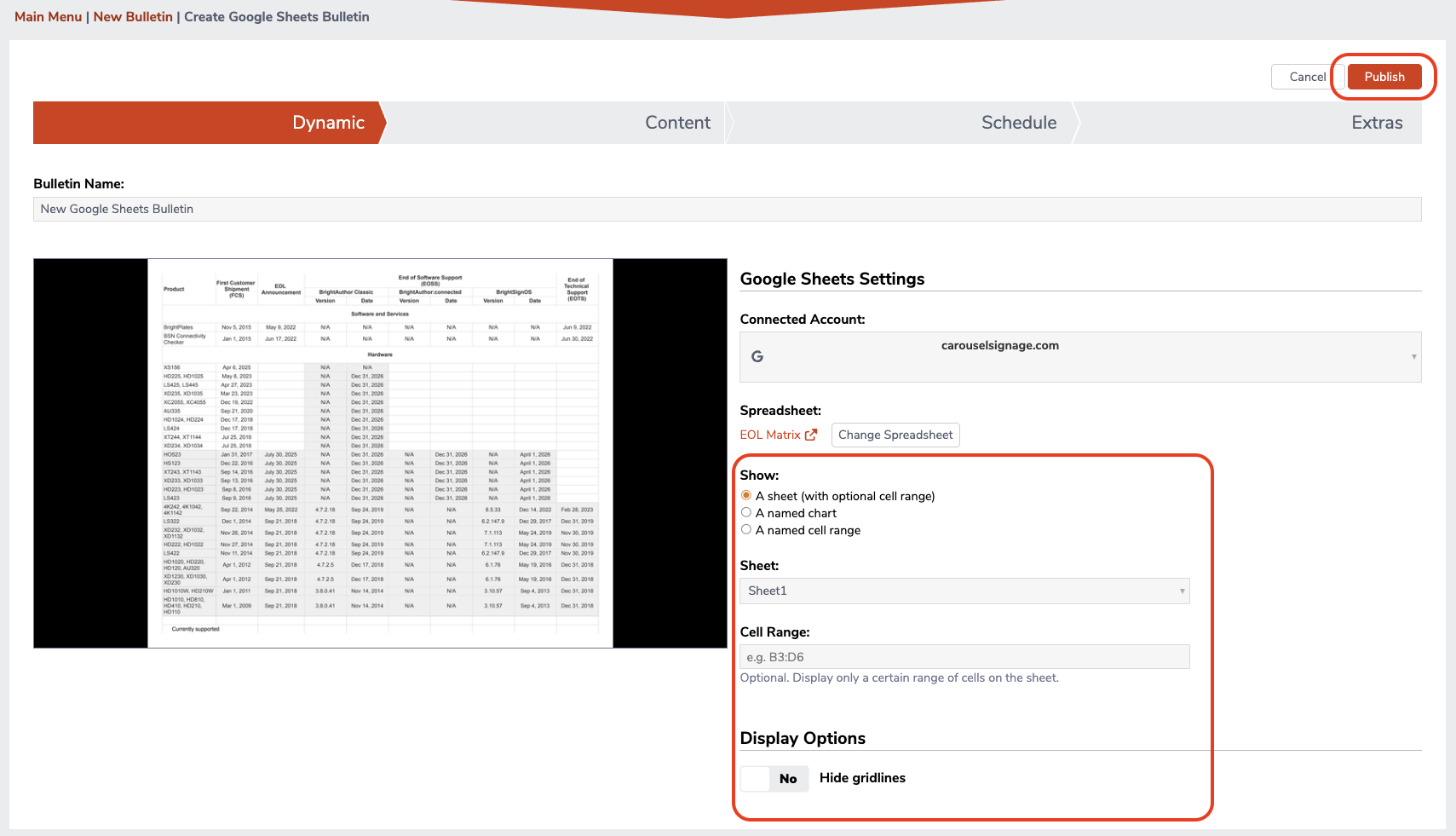Click the external link icon beside EOL Matrix
The image size is (1456, 836).
(811, 435)
